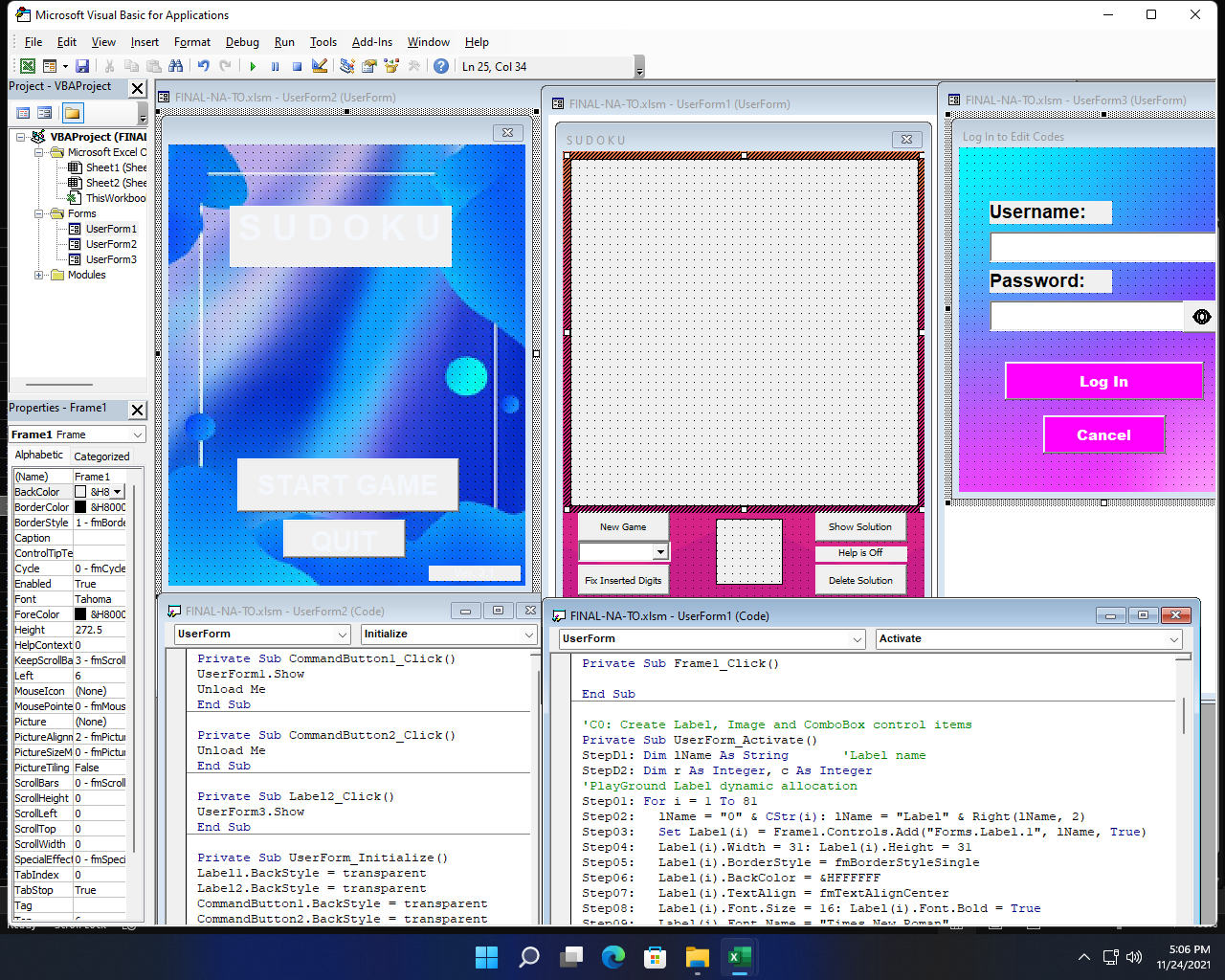This screenshot has height=980, width=1225.
Task: Toggle Folders icon in Project pane
Action: point(73,113)
